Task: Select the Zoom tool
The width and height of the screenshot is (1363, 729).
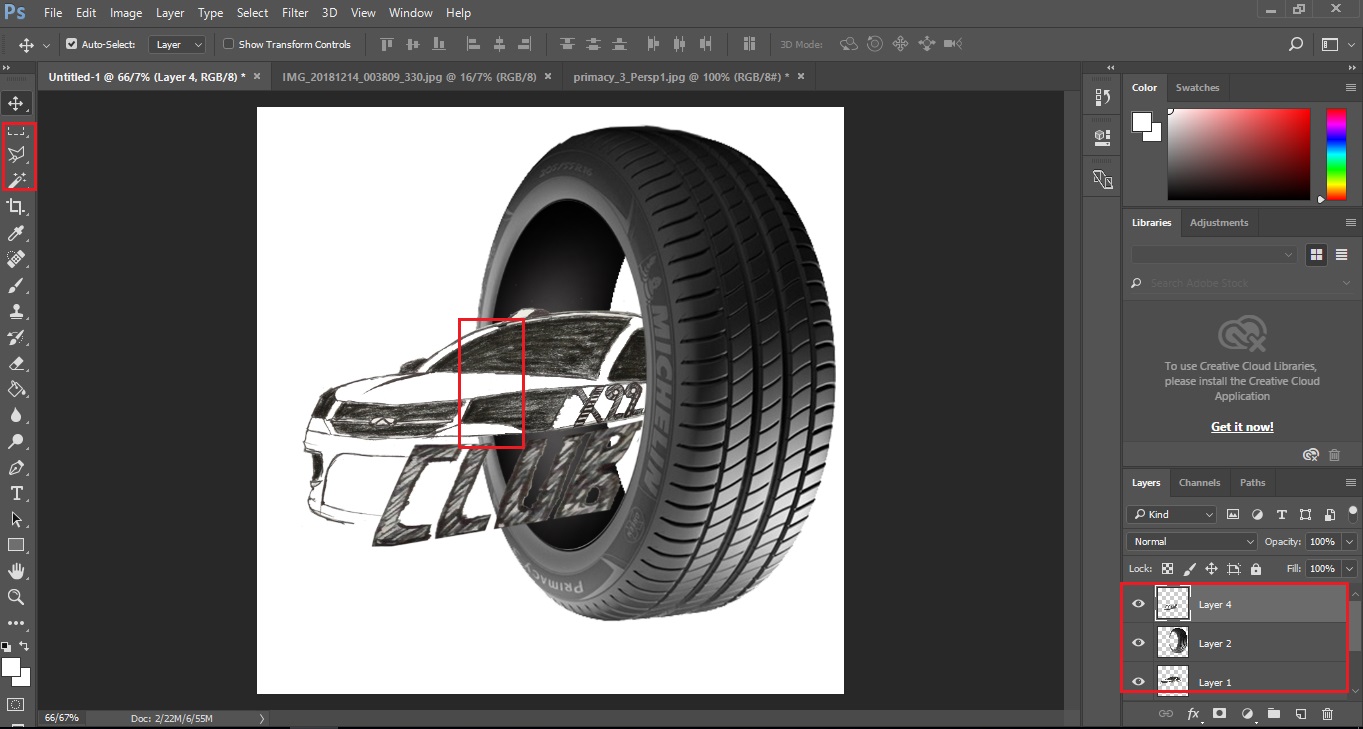Action: coord(16,597)
